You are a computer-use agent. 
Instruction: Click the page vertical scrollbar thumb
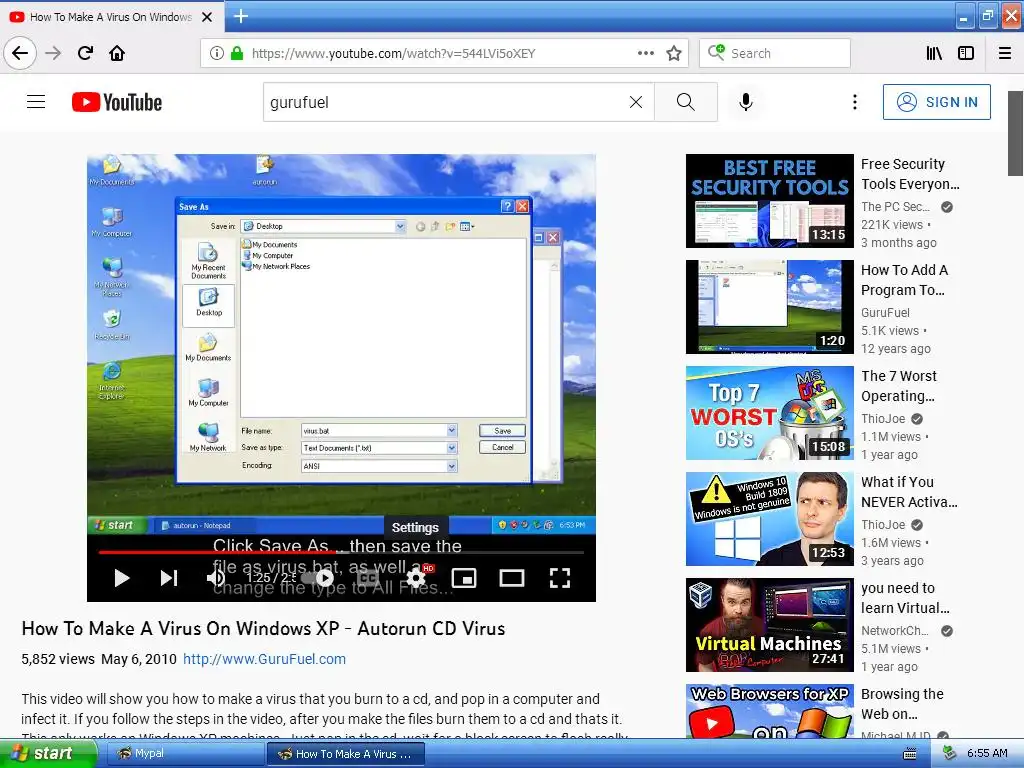(1015, 133)
